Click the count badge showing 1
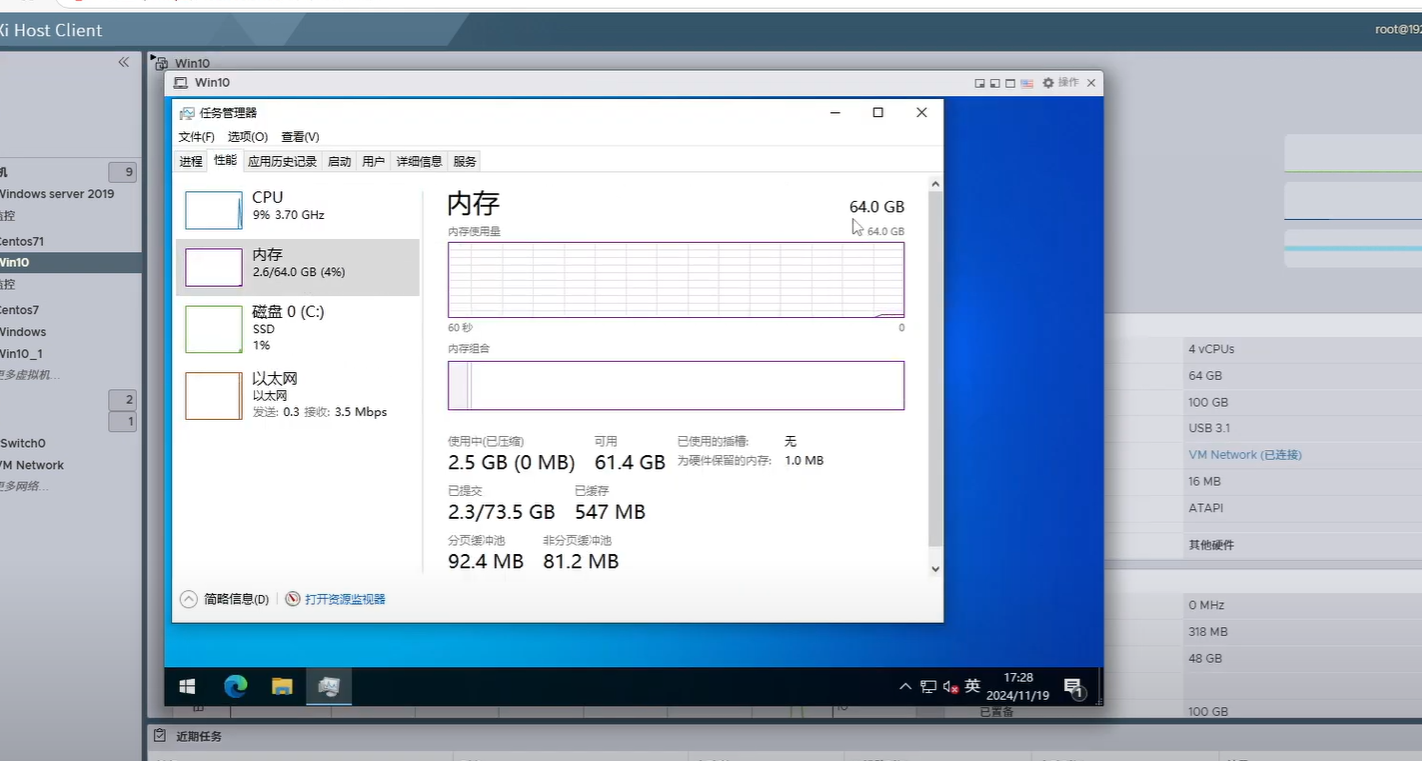Image resolution: width=1422 pixels, height=761 pixels. point(122,422)
